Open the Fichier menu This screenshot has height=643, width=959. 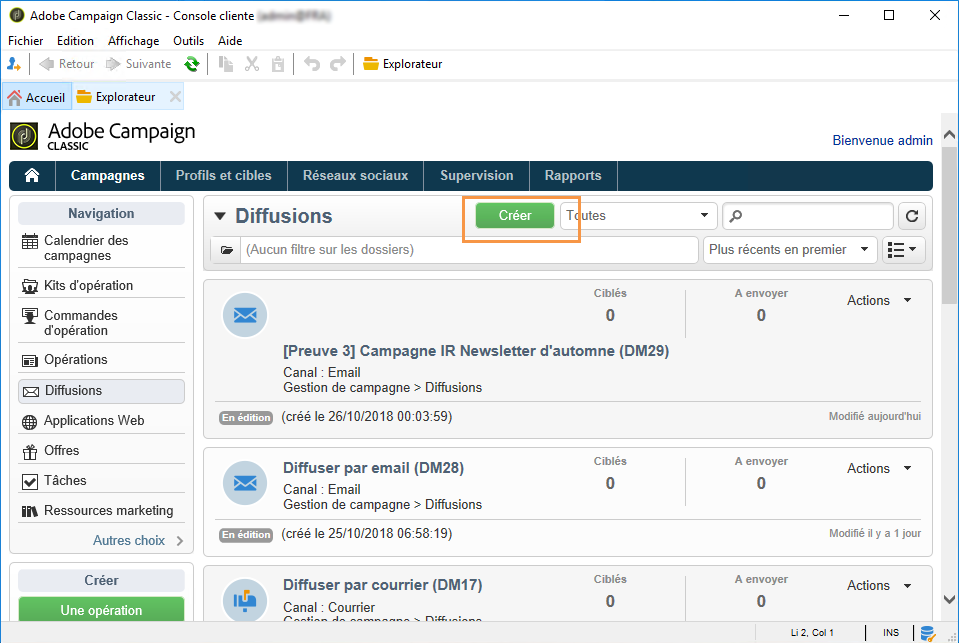[x=26, y=41]
